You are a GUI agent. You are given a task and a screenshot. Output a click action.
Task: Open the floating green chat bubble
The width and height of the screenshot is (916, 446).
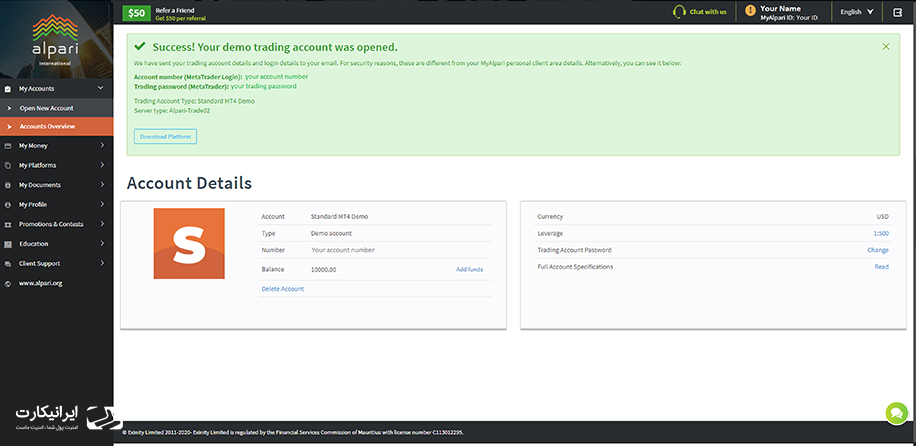pyautogui.click(x=897, y=413)
